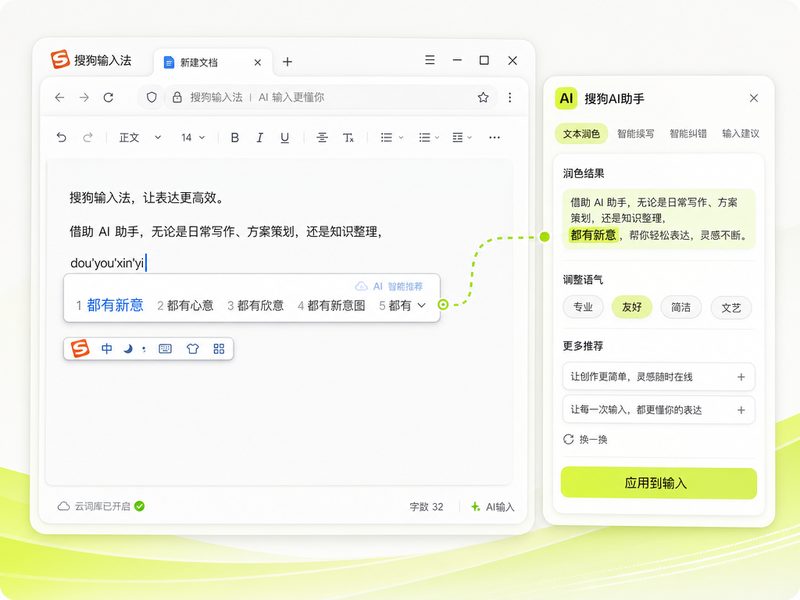
Task: Open the 正文 paragraph style dropdown
Action: [x=140, y=137]
